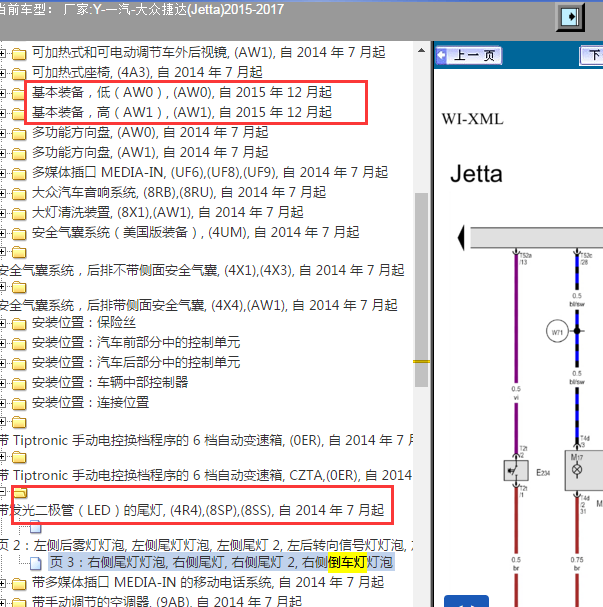Select 安全气囊系统，后排带侧面安全气囊 entry

coord(199,305)
